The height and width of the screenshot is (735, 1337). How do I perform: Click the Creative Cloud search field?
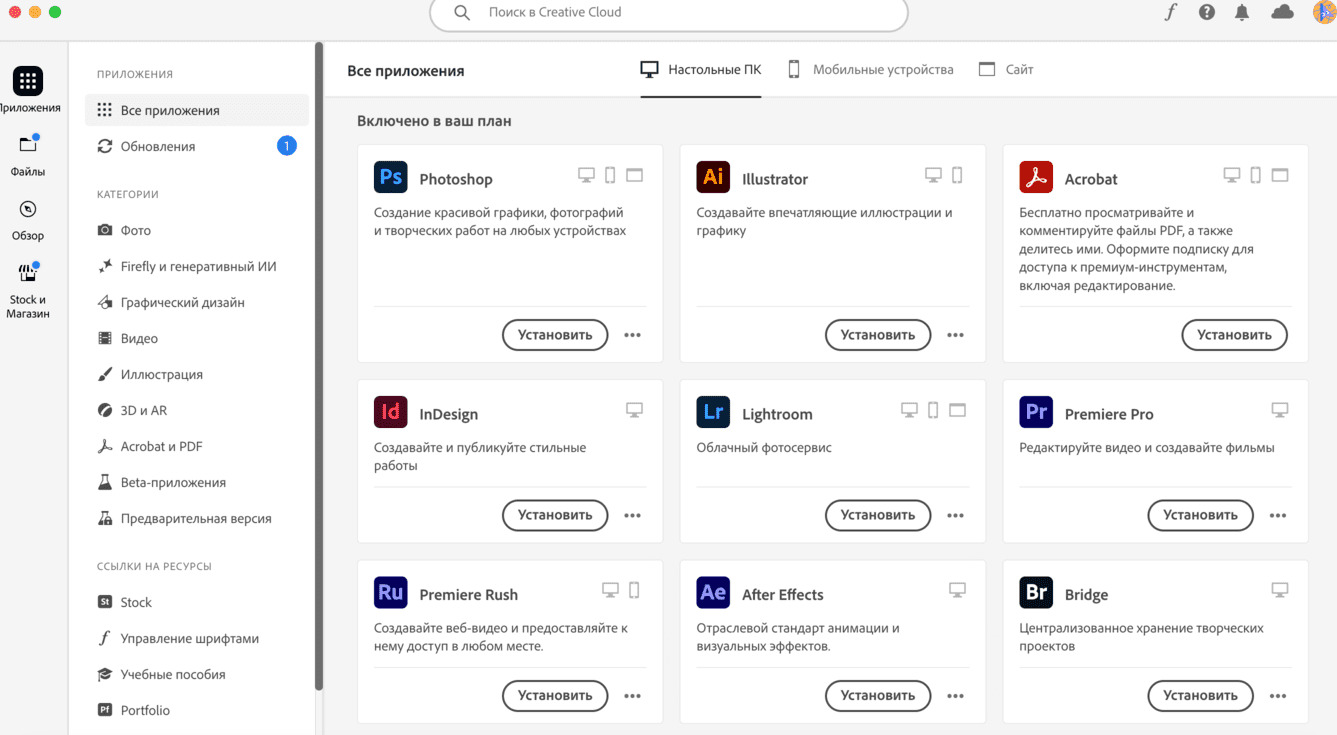[669, 12]
